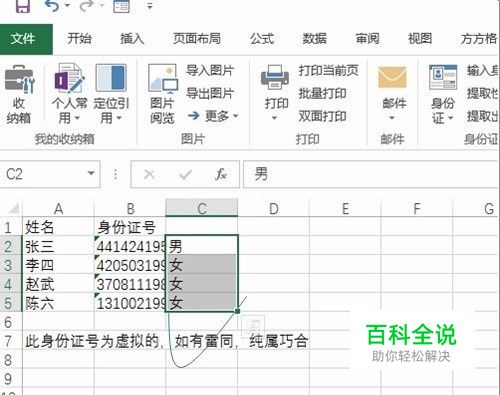Open the 公式 tab

tap(262, 39)
